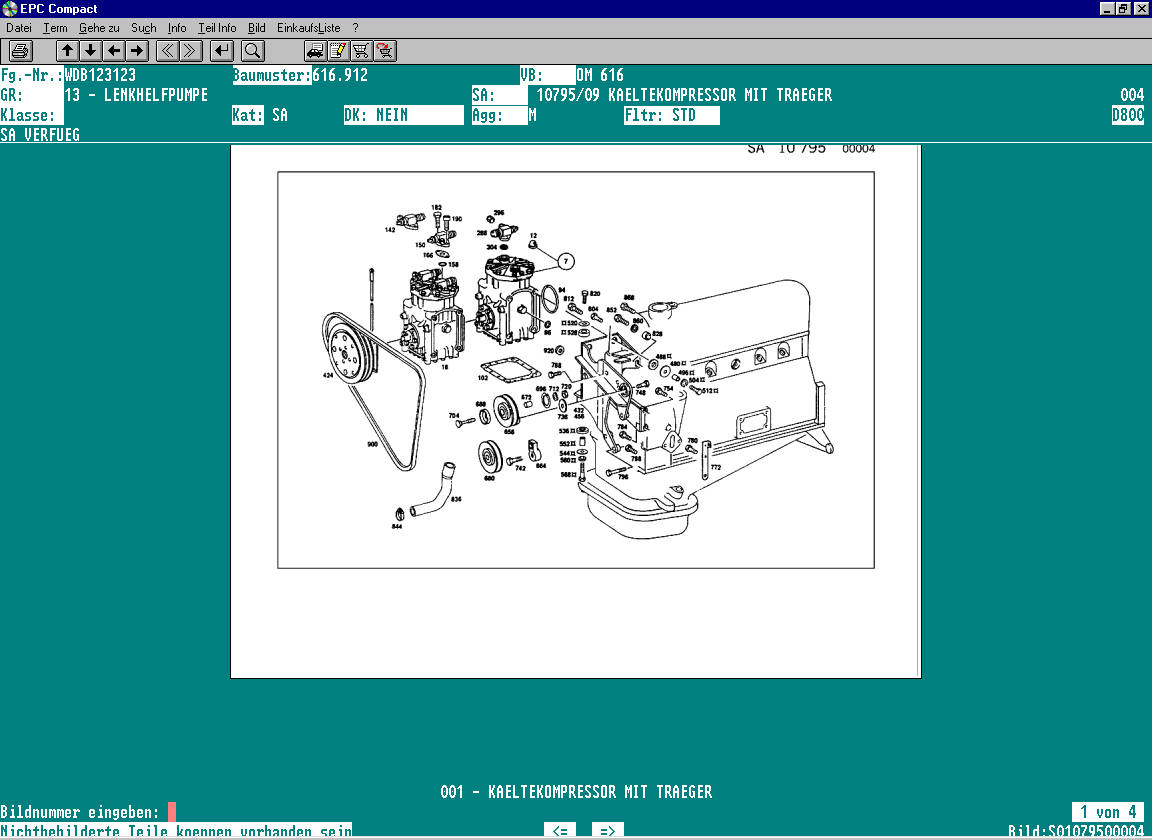Open the notepad with pencil icon
1152x840 pixels.
pos(338,50)
